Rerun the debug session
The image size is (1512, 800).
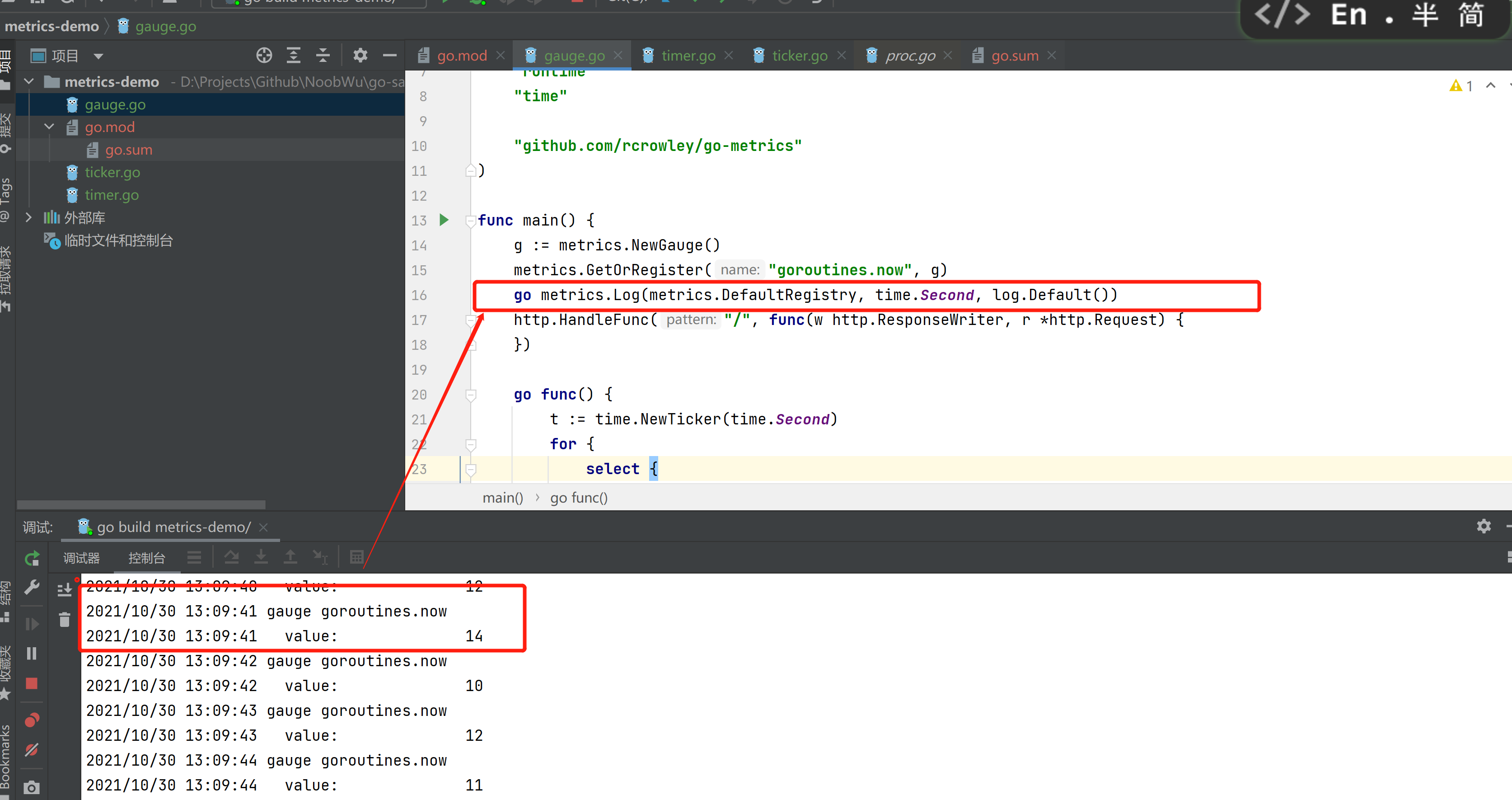click(32, 558)
